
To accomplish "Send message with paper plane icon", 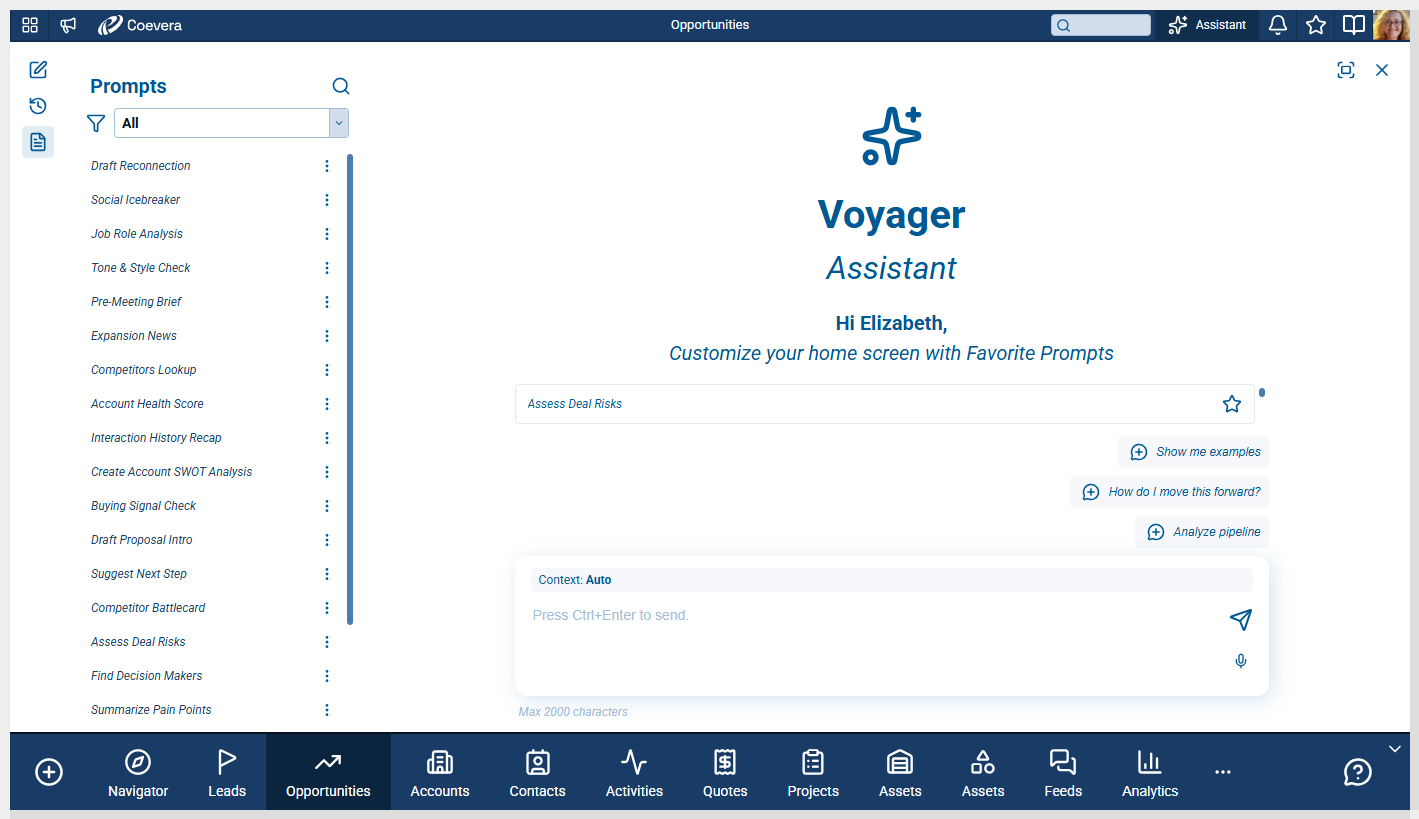I will pyautogui.click(x=1241, y=620).
